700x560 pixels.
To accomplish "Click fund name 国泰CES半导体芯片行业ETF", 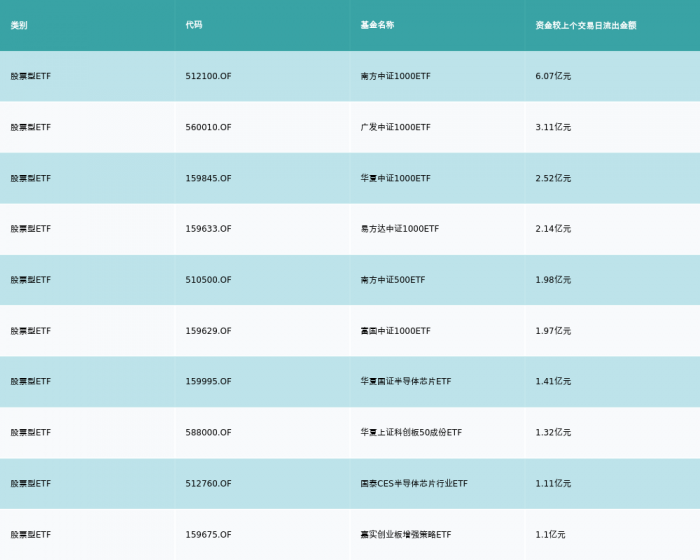I will [x=414, y=484].
